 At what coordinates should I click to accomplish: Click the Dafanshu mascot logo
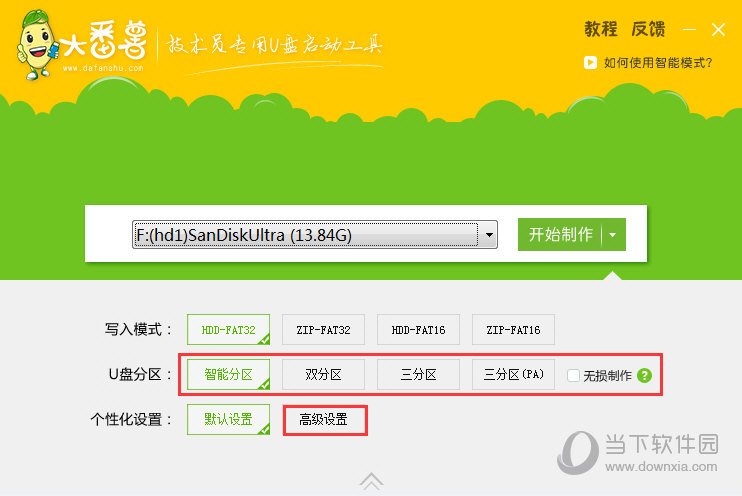[37, 44]
